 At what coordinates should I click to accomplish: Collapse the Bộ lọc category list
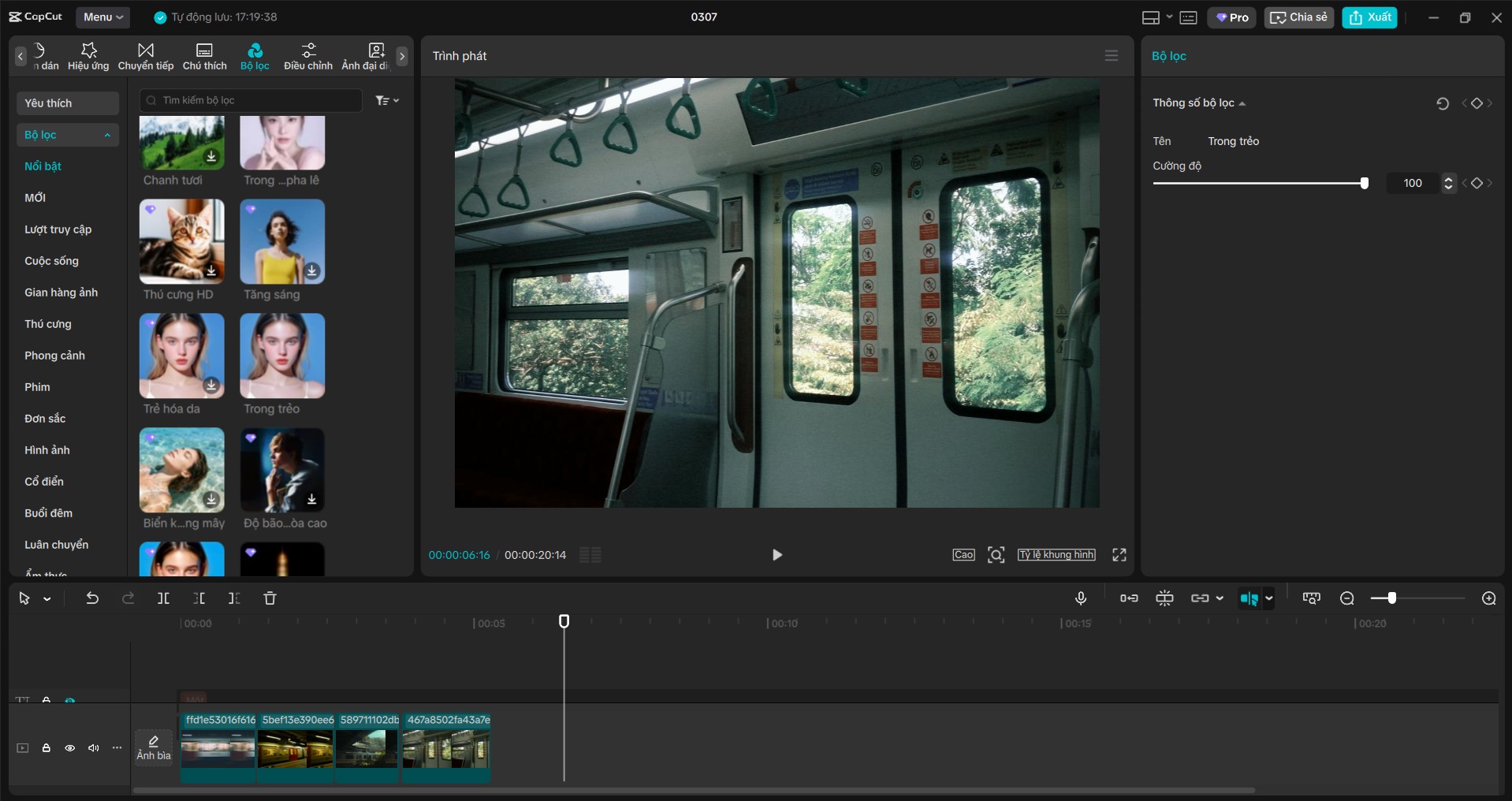(107, 135)
